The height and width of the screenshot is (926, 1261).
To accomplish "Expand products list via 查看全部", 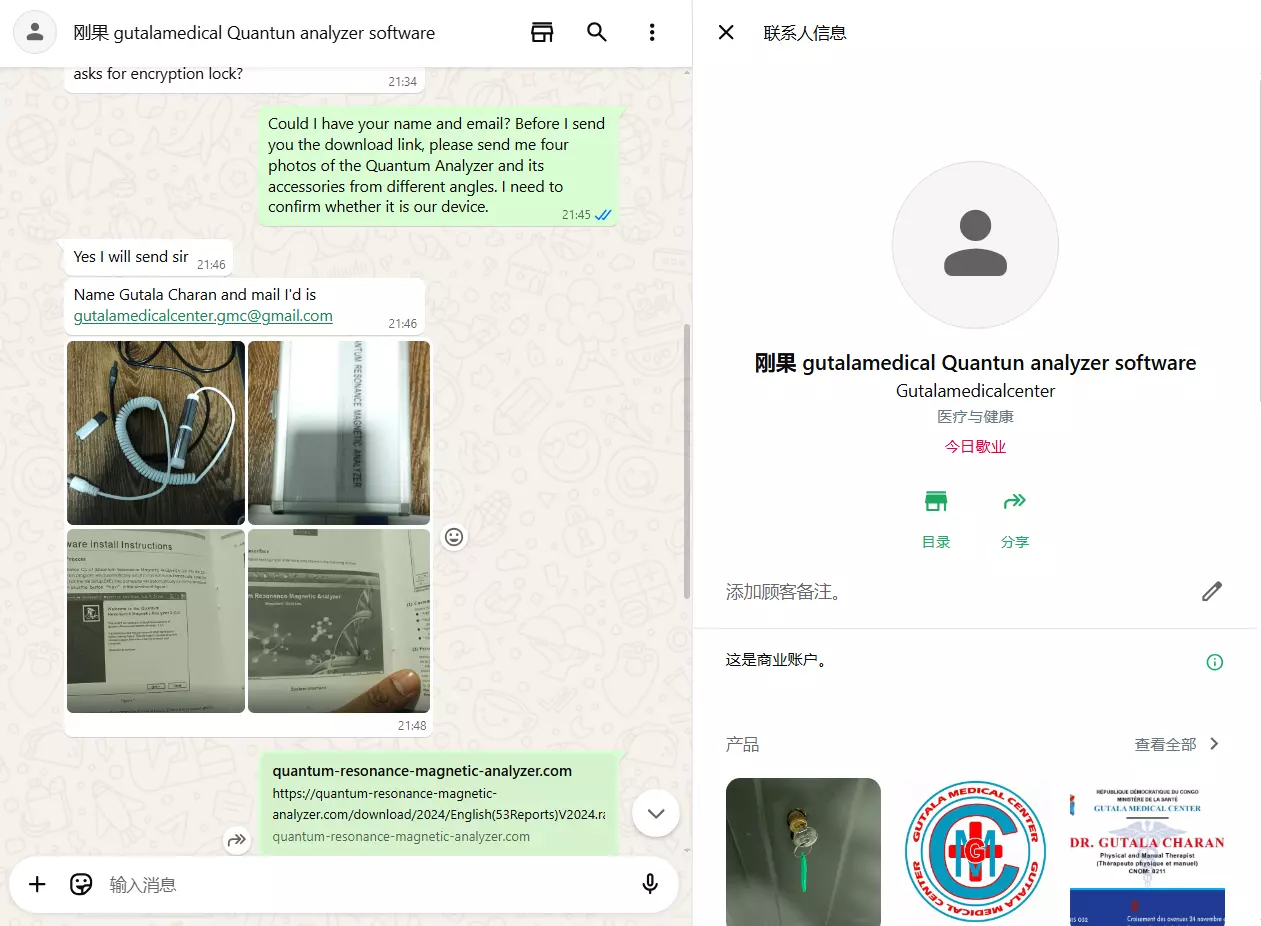I will pyautogui.click(x=1177, y=744).
